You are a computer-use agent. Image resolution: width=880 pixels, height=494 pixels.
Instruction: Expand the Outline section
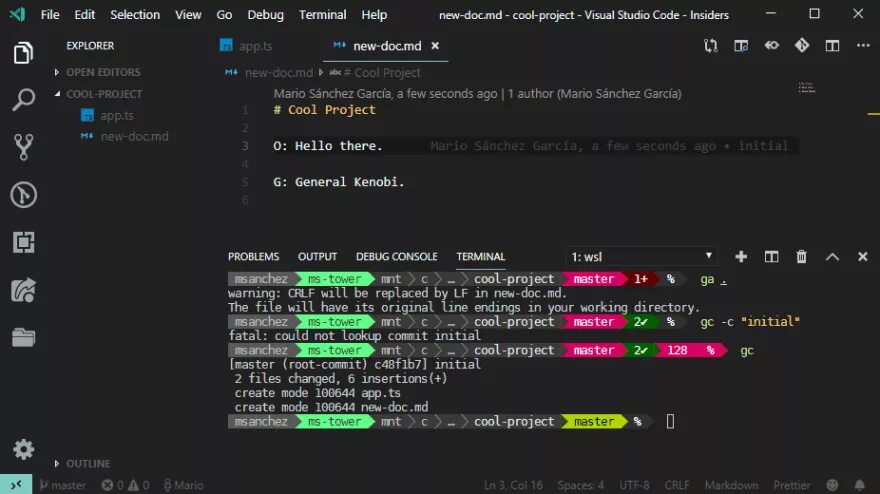[88, 464]
